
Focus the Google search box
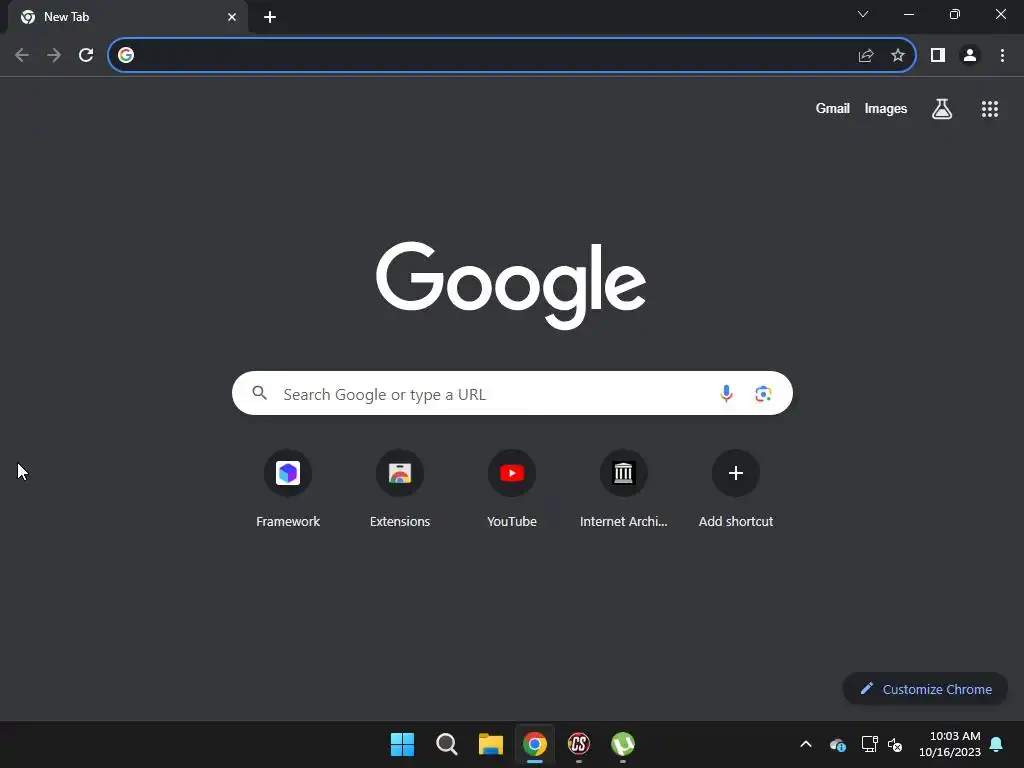[512, 393]
